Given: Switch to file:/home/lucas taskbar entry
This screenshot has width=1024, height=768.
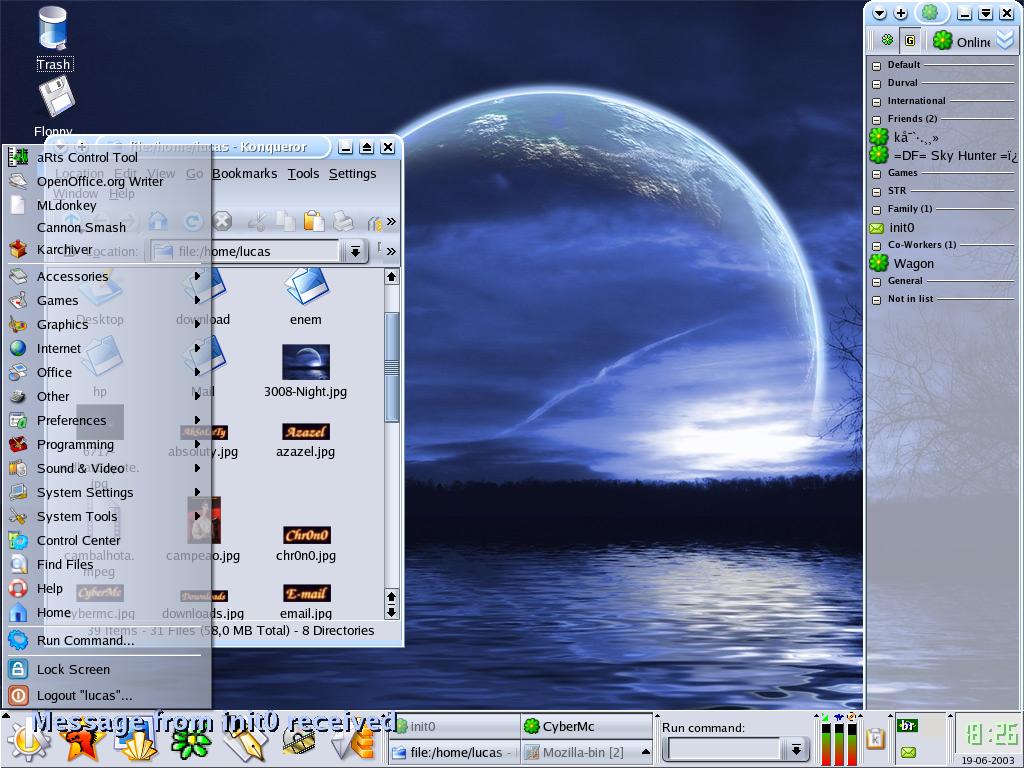Looking at the screenshot, I should [455, 752].
